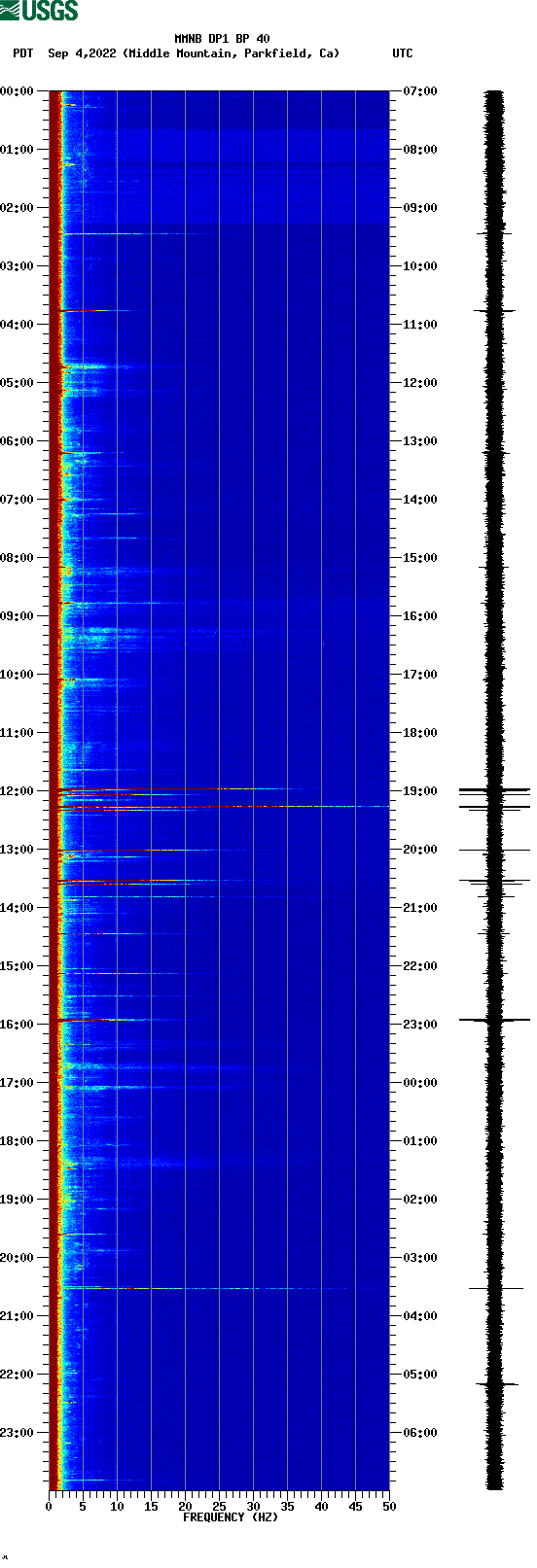Click the date text 'Sep 4,2022'
This screenshot has width=537, height=1568.
83,53
